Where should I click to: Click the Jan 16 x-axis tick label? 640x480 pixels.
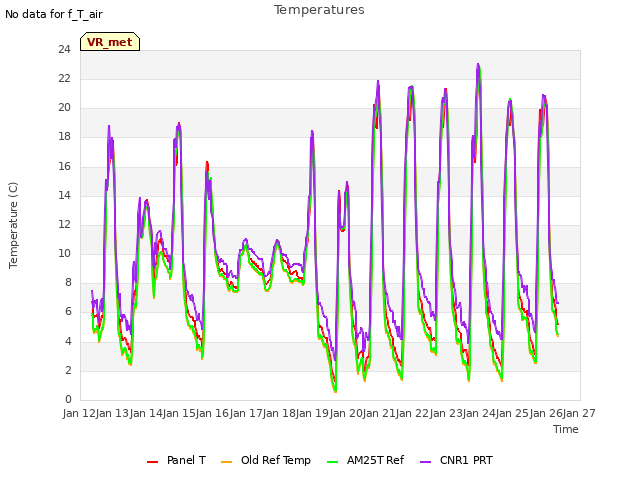(212, 413)
